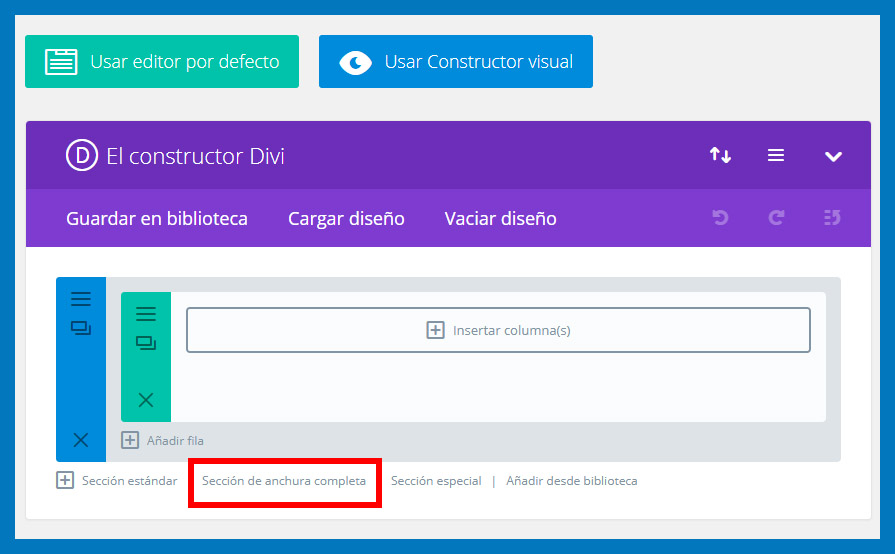Image resolution: width=895 pixels, height=554 pixels.
Task: Delete the blue section with X
Action: (x=81, y=440)
